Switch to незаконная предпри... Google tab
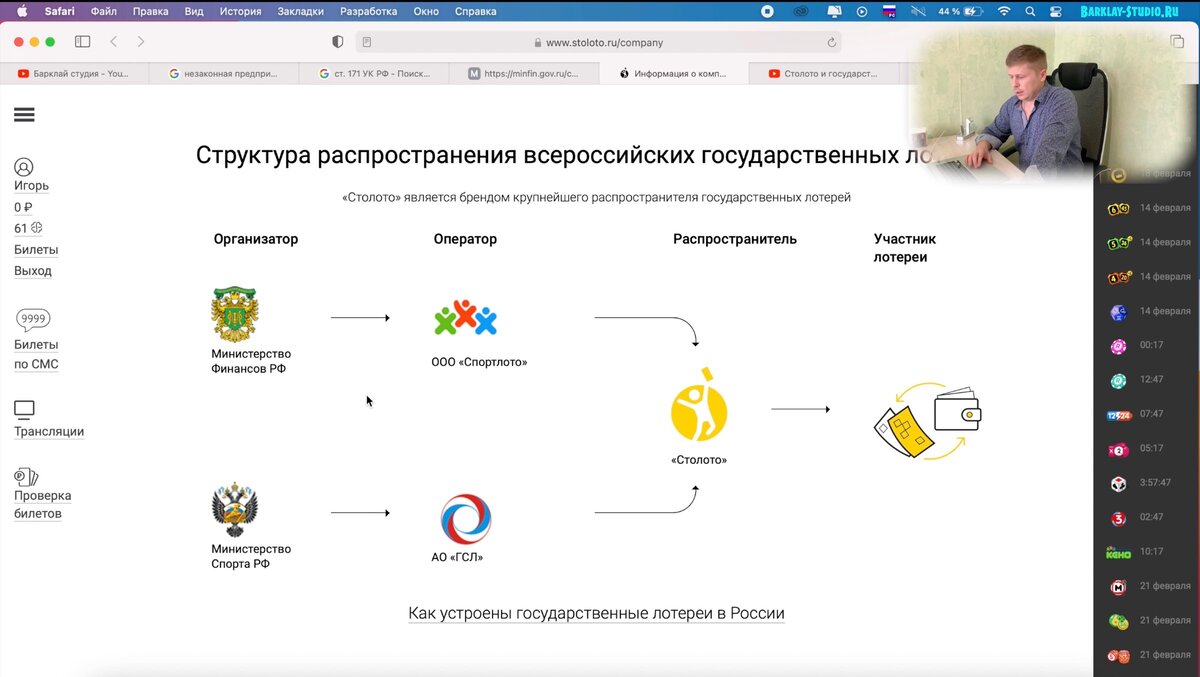This screenshot has width=1200, height=677. click(224, 73)
